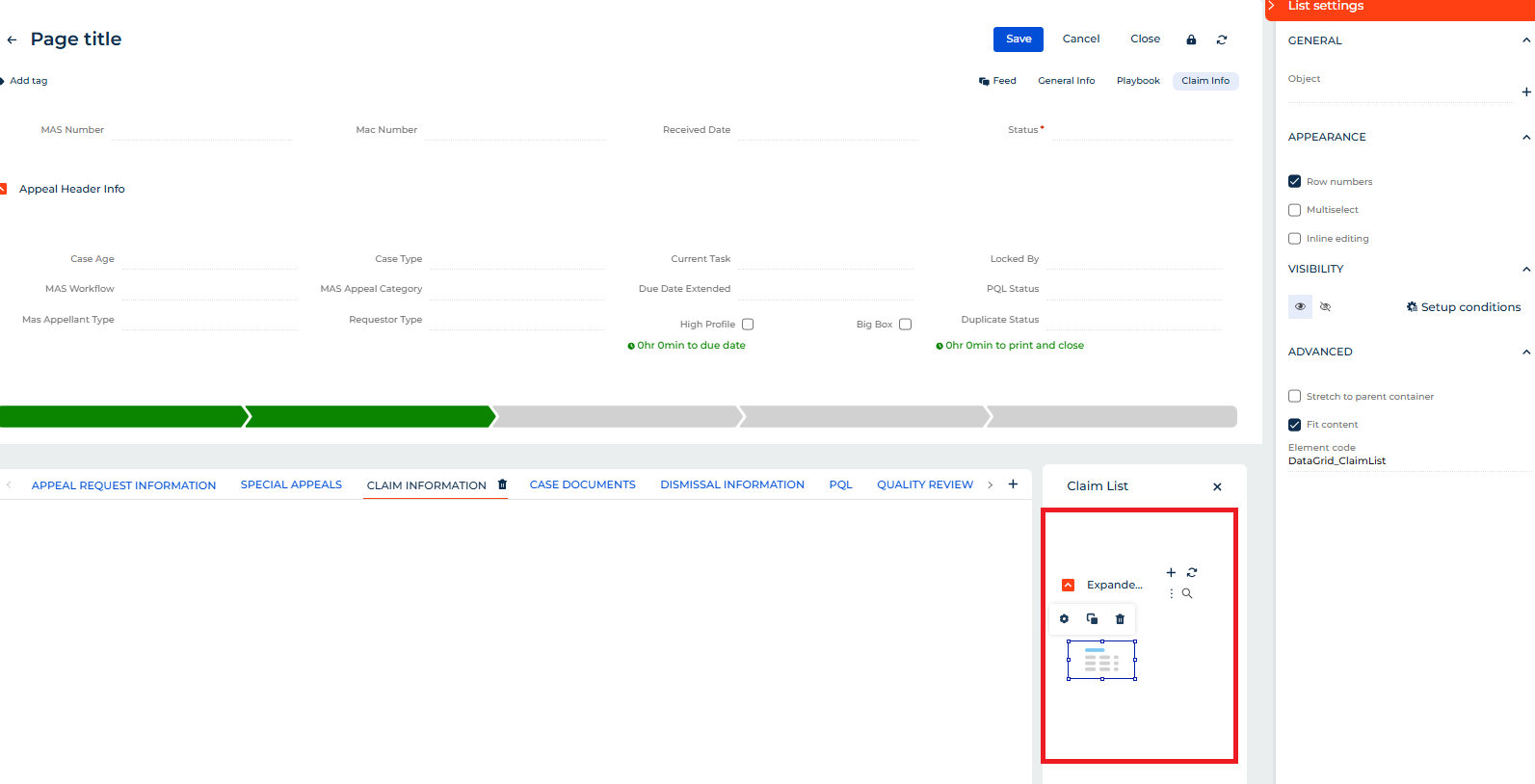Screen dimensions: 1535x784
Task: Collapse the APPEARANCE section
Action: click(1526, 137)
